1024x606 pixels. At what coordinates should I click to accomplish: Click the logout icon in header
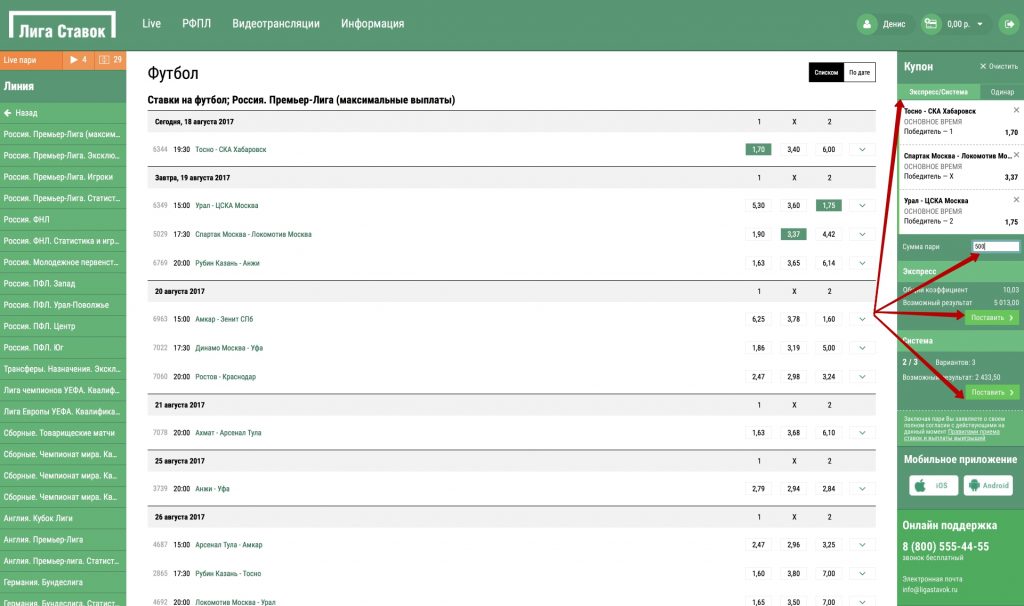[x=1008, y=24]
